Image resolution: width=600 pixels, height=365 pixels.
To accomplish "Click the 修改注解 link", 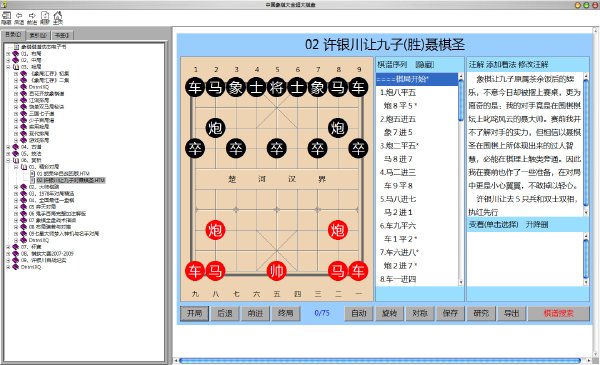I will pos(533,64).
